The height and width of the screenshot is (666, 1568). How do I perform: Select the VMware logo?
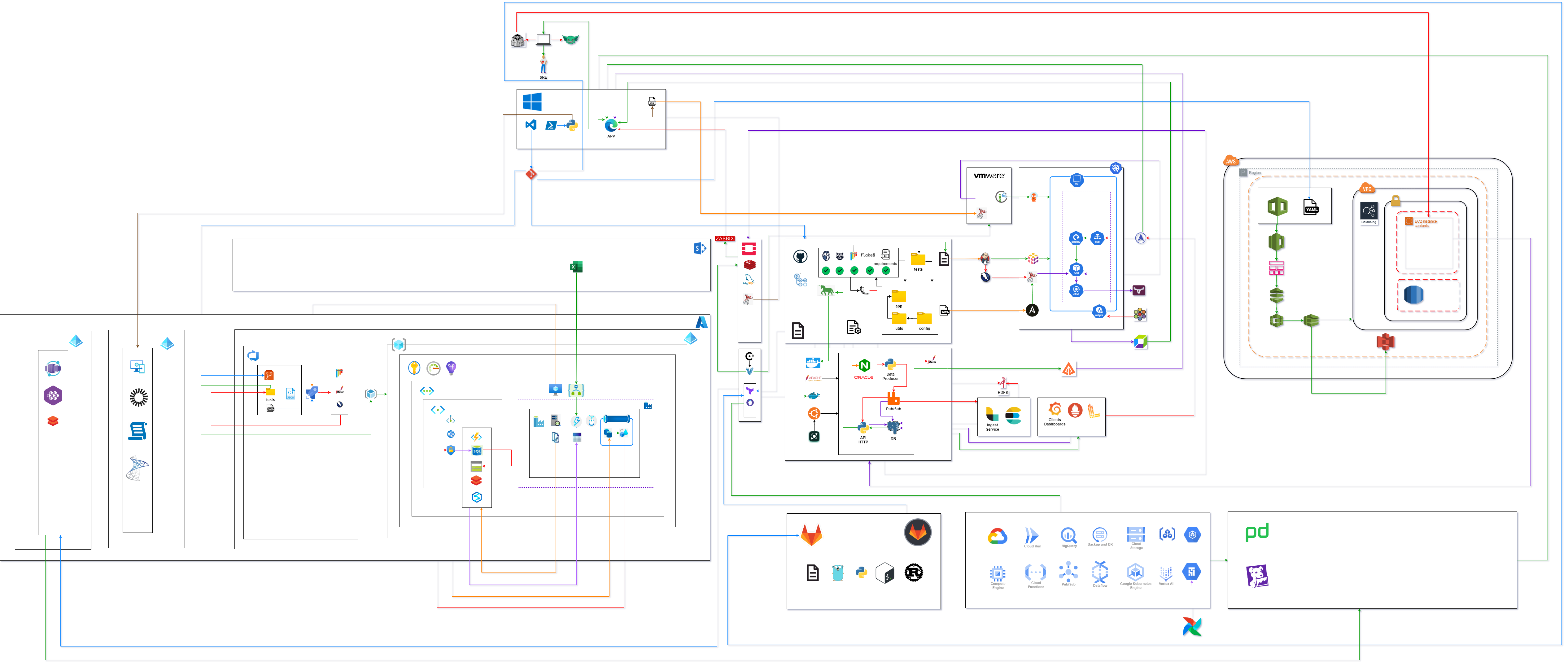(x=989, y=175)
